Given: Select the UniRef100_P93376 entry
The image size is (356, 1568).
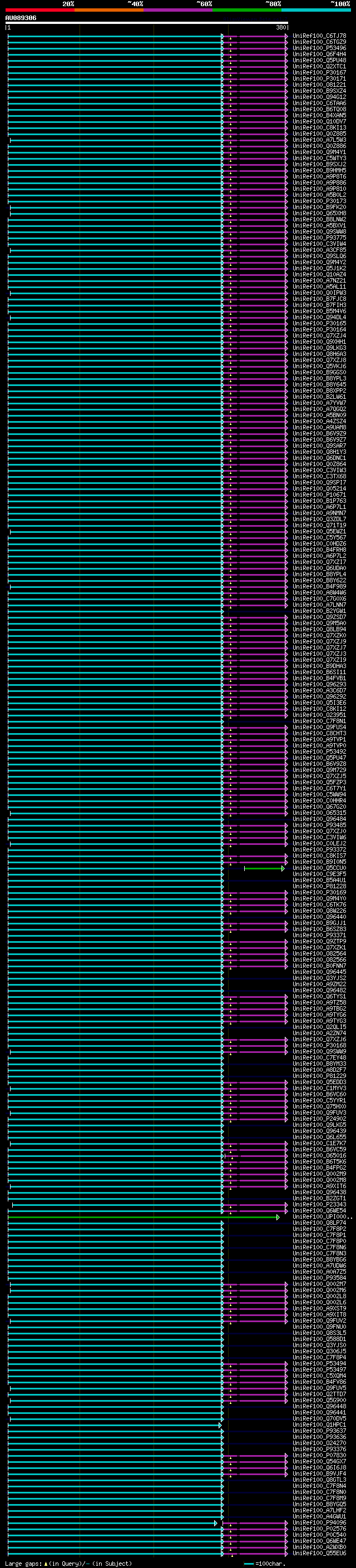Looking at the screenshot, I should tap(319, 1450).
